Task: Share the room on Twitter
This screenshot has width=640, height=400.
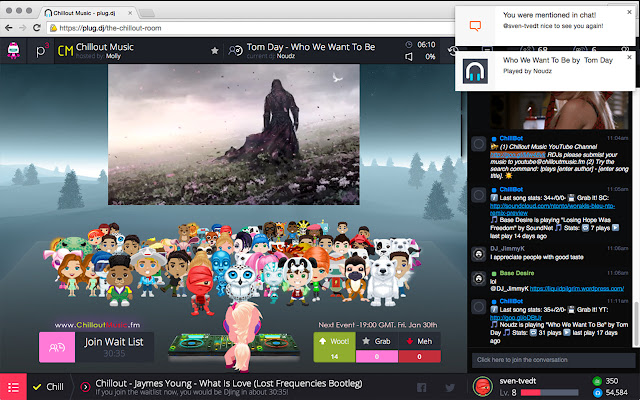Action: [x=450, y=387]
